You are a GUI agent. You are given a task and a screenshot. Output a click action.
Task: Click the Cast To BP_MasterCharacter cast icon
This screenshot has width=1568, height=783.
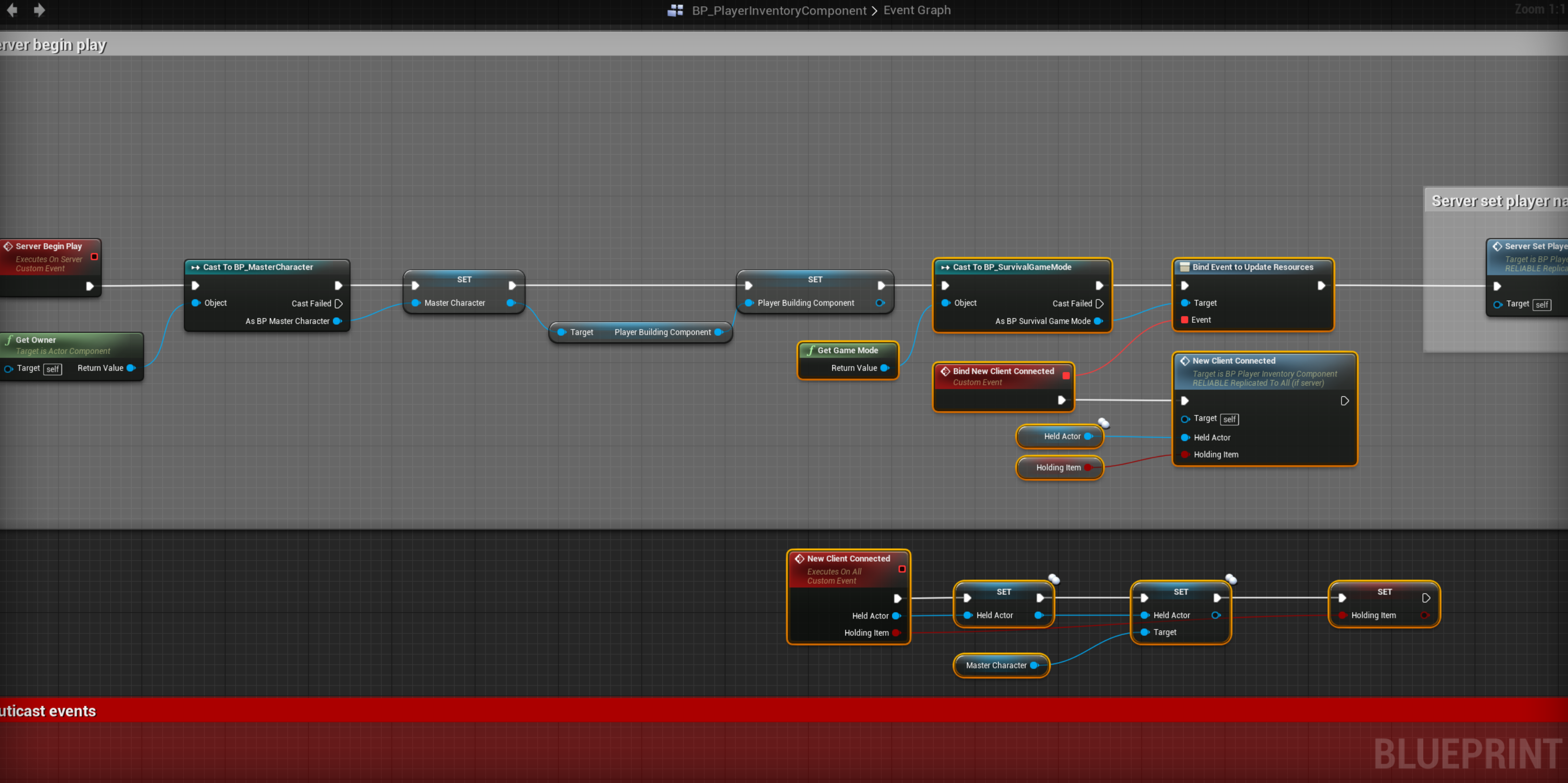click(195, 267)
